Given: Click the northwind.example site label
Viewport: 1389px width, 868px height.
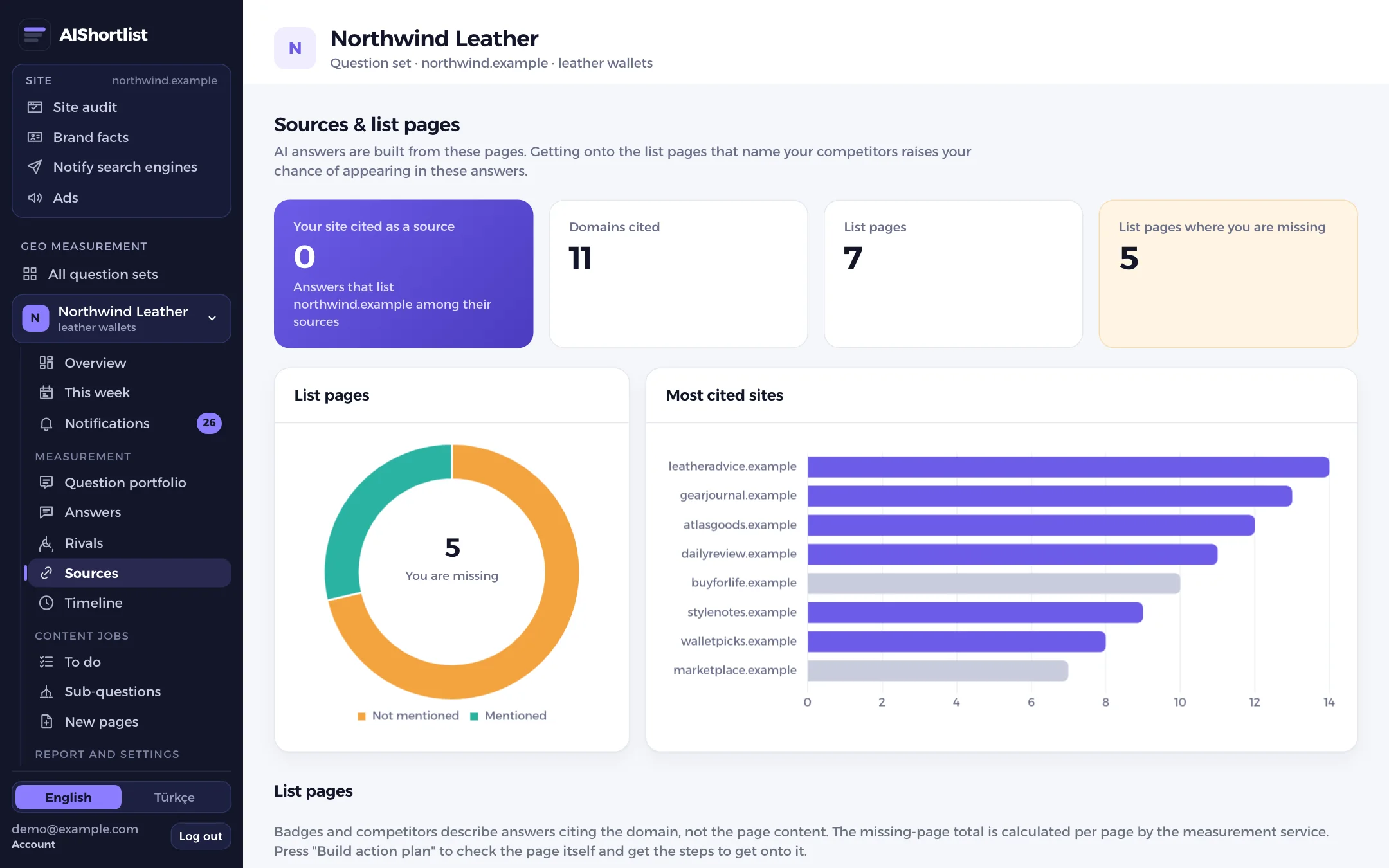Looking at the screenshot, I should tap(165, 80).
